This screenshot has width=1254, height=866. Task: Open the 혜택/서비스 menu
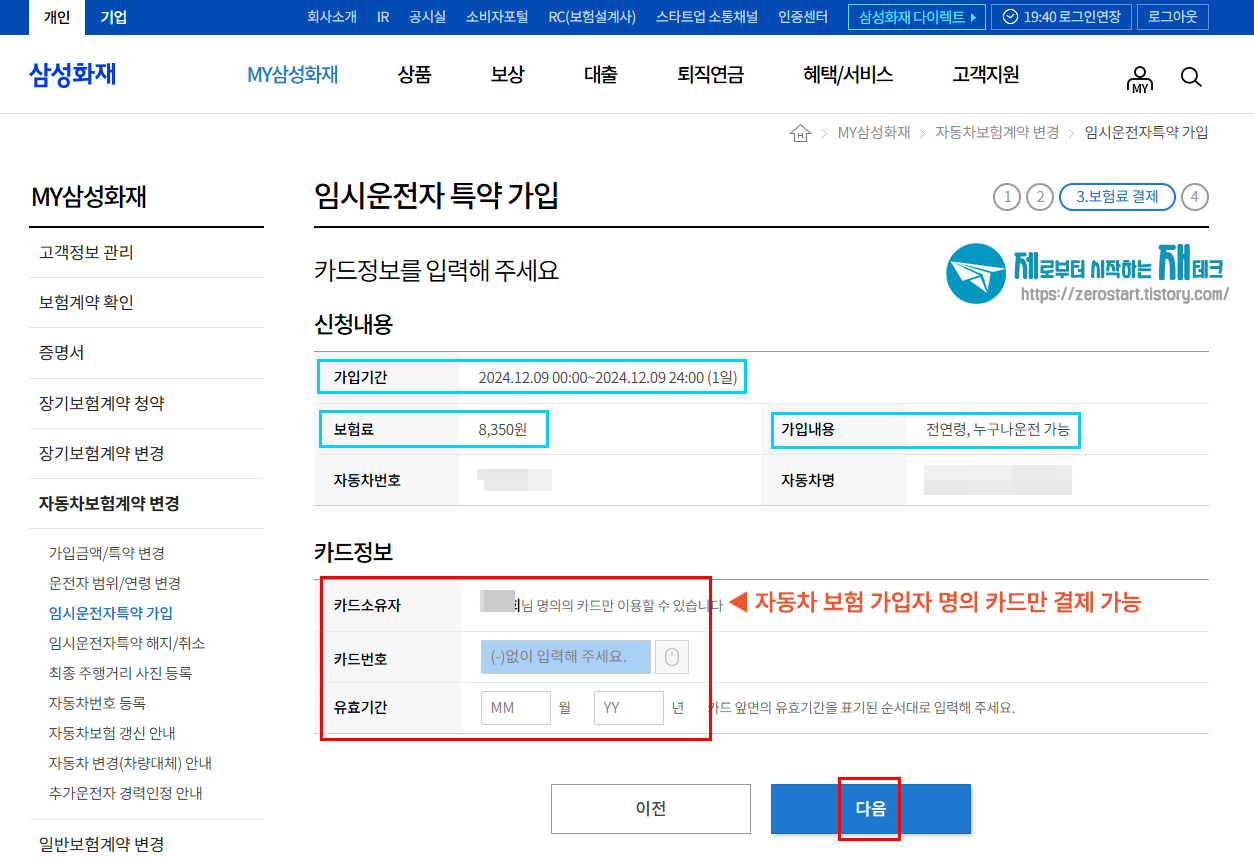848,75
